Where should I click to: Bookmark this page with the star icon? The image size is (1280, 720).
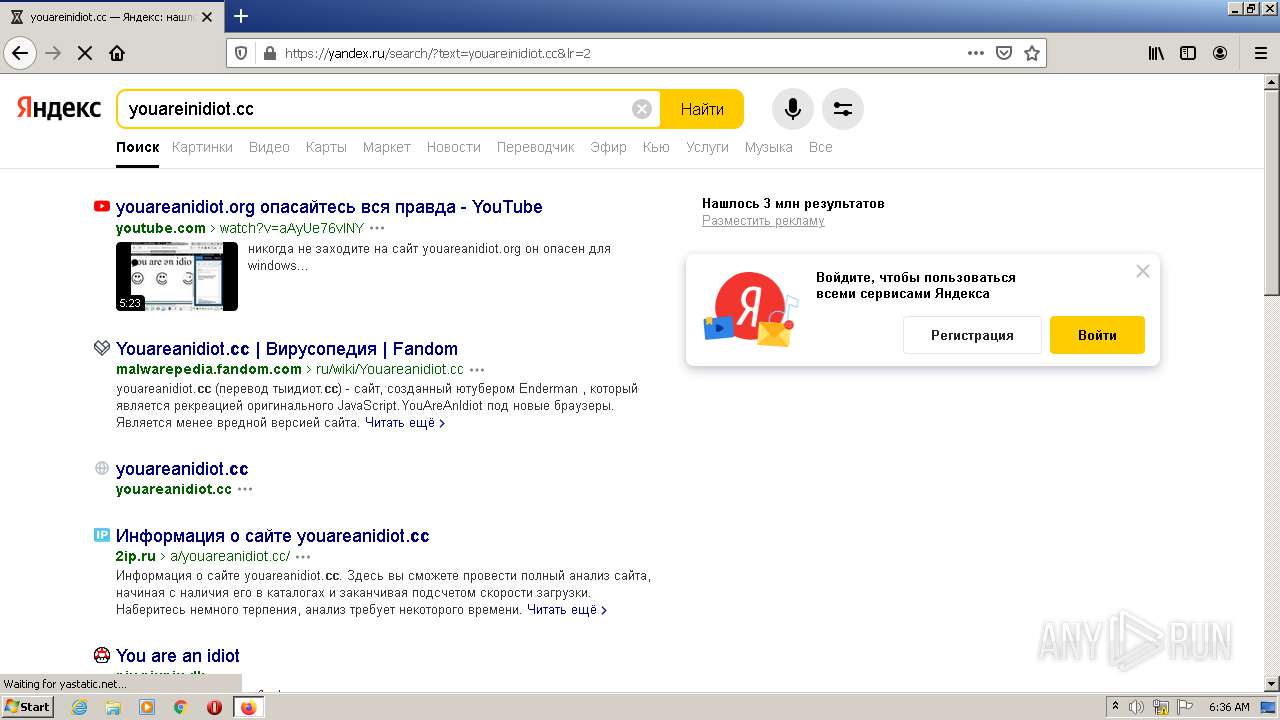click(1032, 53)
